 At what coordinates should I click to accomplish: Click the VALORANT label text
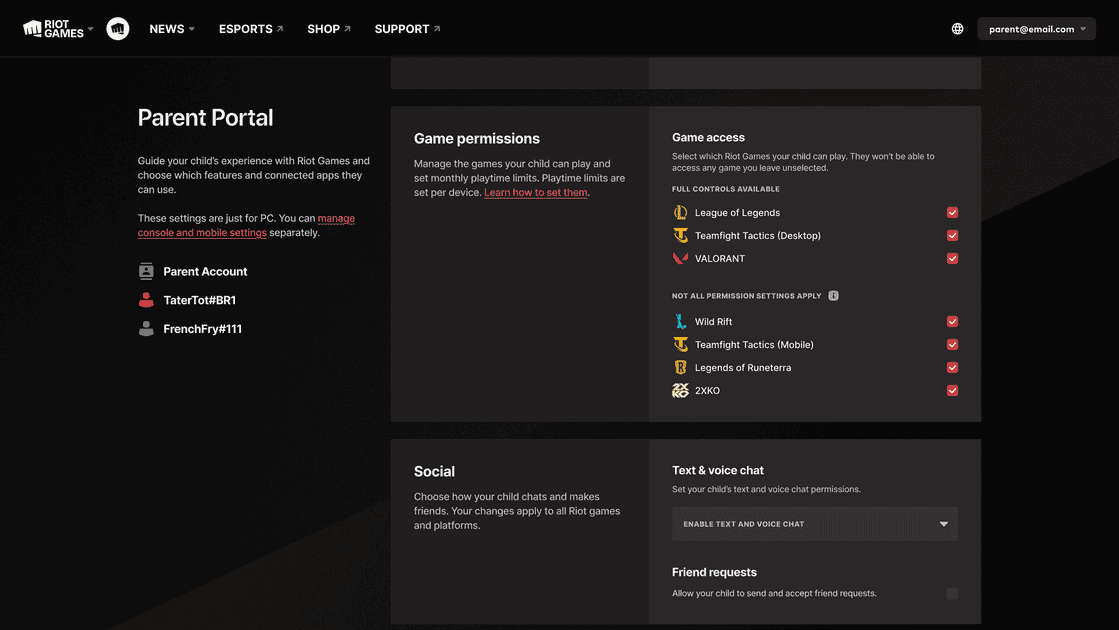[719, 258]
